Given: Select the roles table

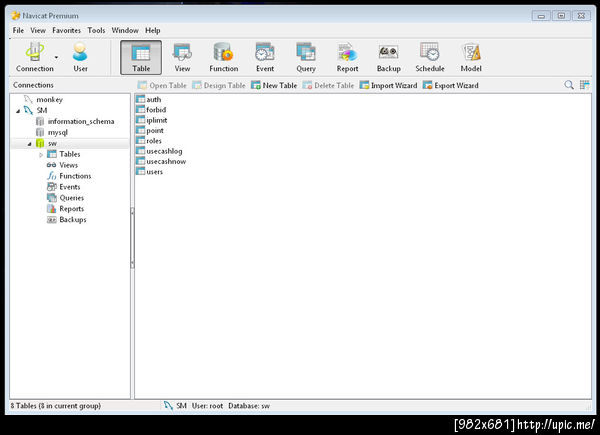Looking at the screenshot, I should click(x=154, y=141).
